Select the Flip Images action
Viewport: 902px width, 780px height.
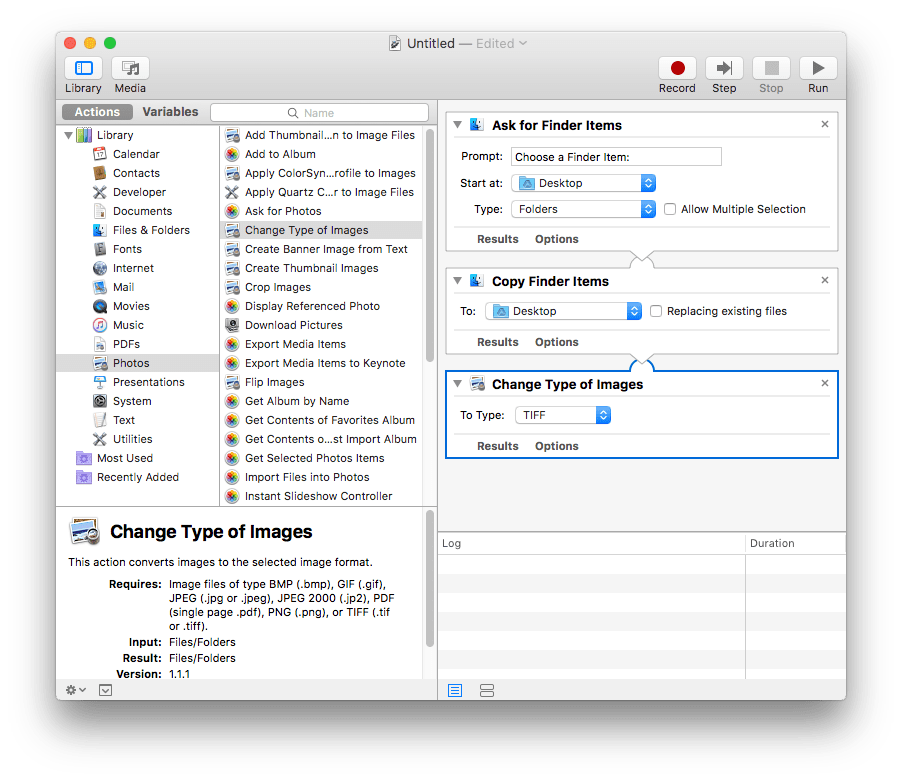pyautogui.click(x=274, y=382)
